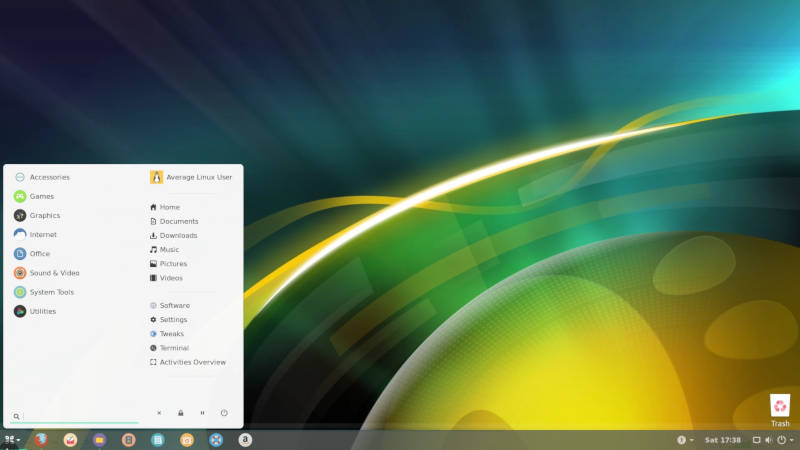Open the Music folder shortcut
The image size is (800, 450).
[x=164, y=249]
